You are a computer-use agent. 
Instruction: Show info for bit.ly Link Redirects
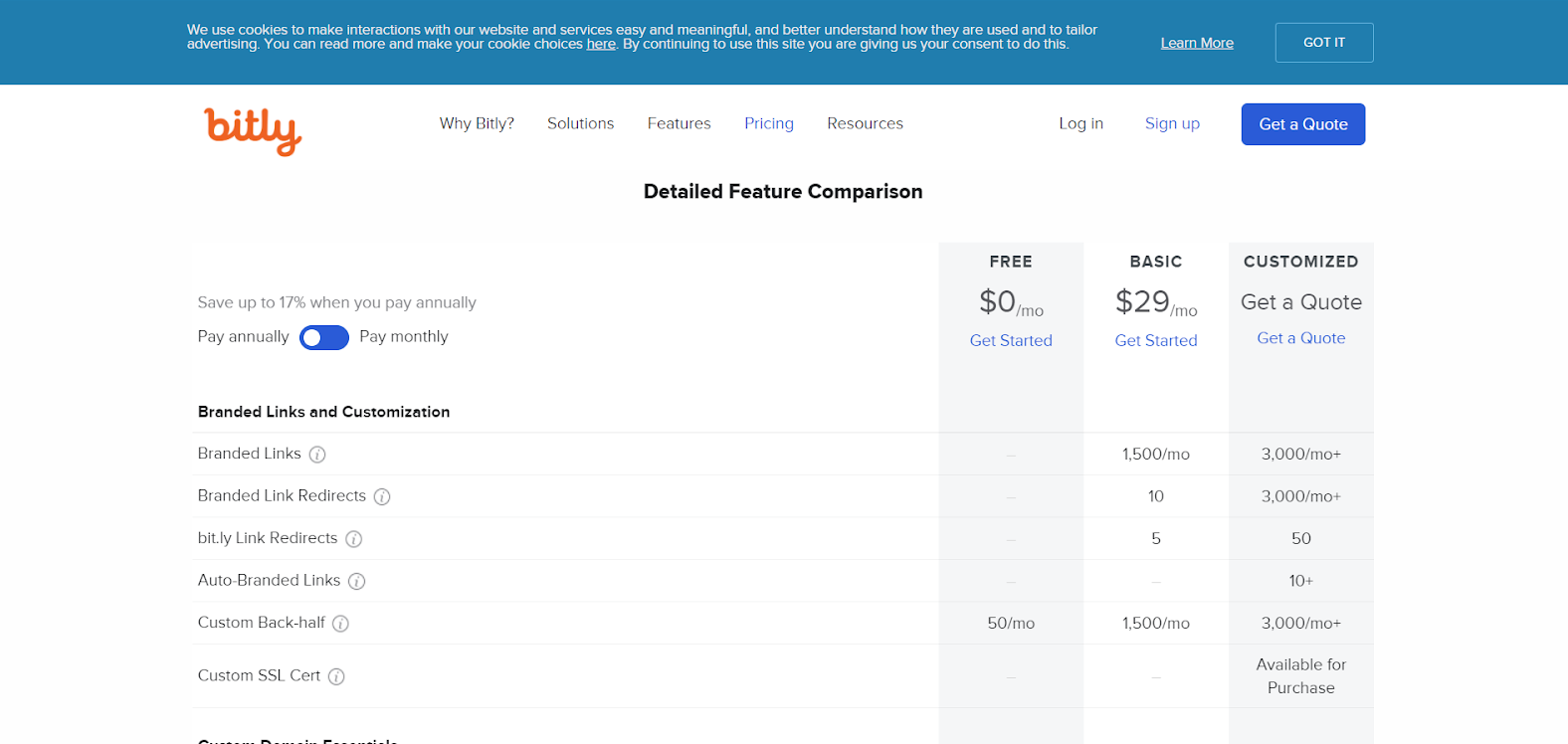pos(353,539)
